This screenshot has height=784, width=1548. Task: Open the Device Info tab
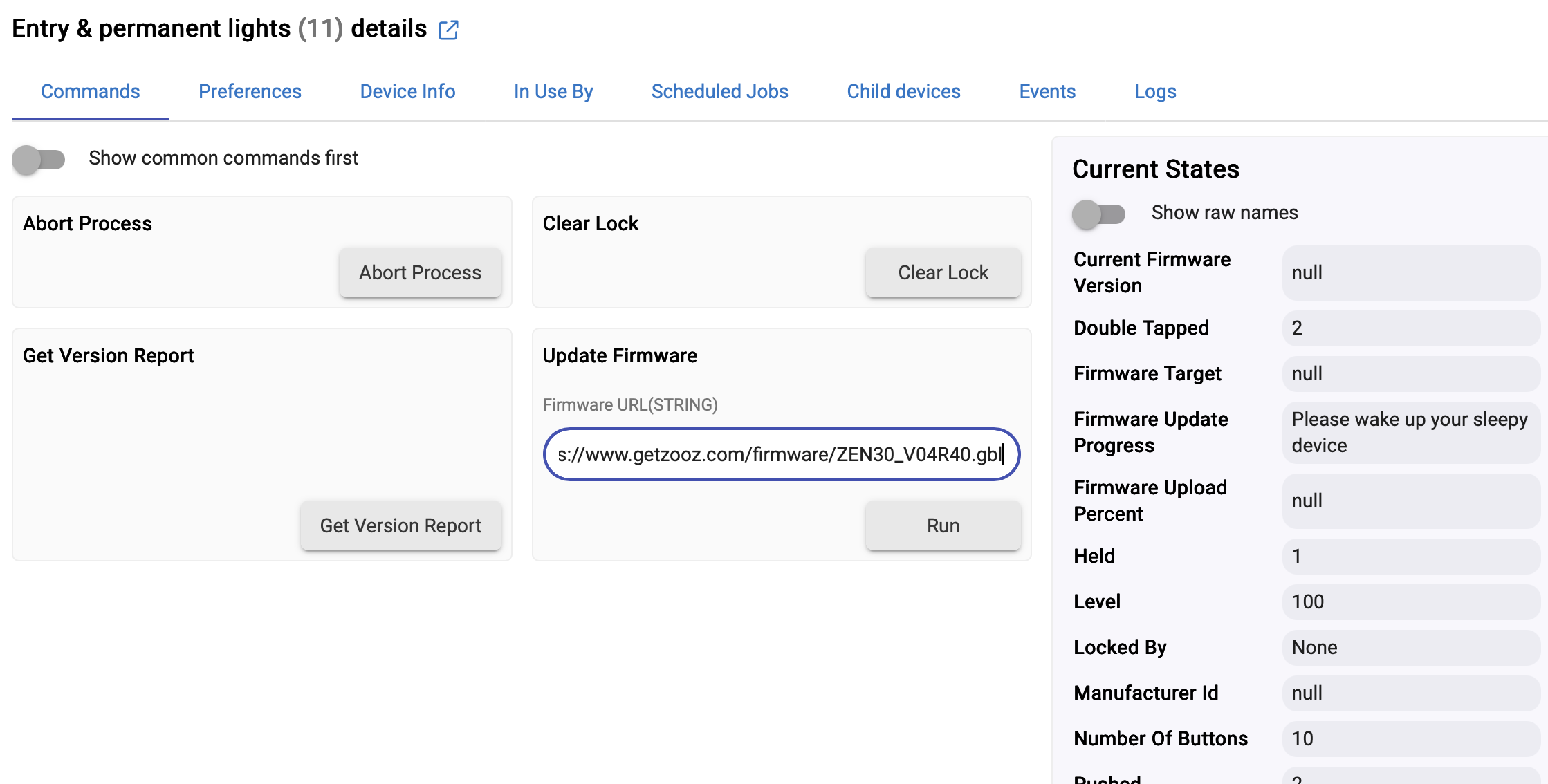click(407, 92)
